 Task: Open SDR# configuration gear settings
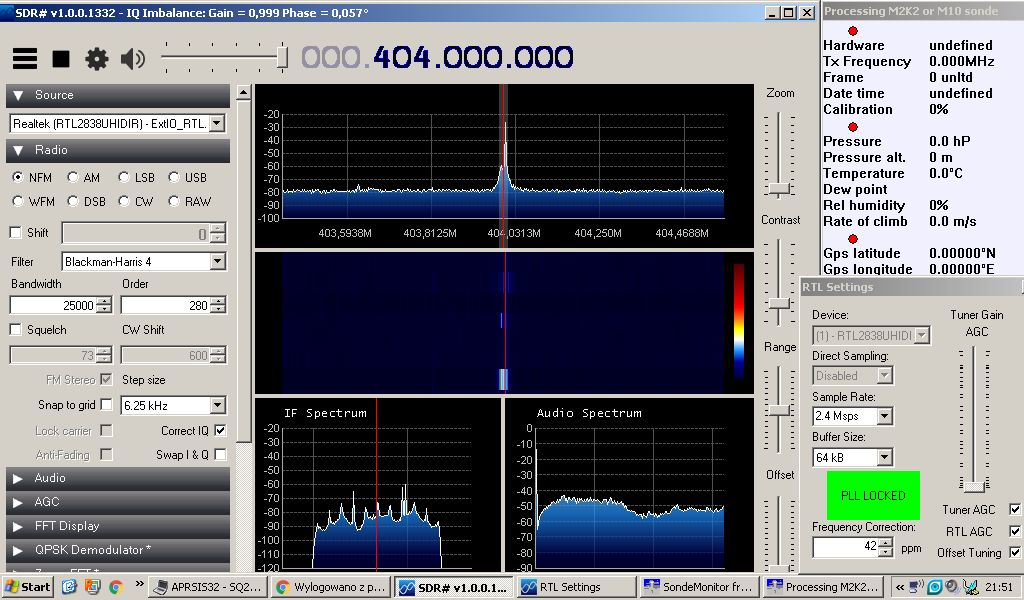pyautogui.click(x=97, y=59)
